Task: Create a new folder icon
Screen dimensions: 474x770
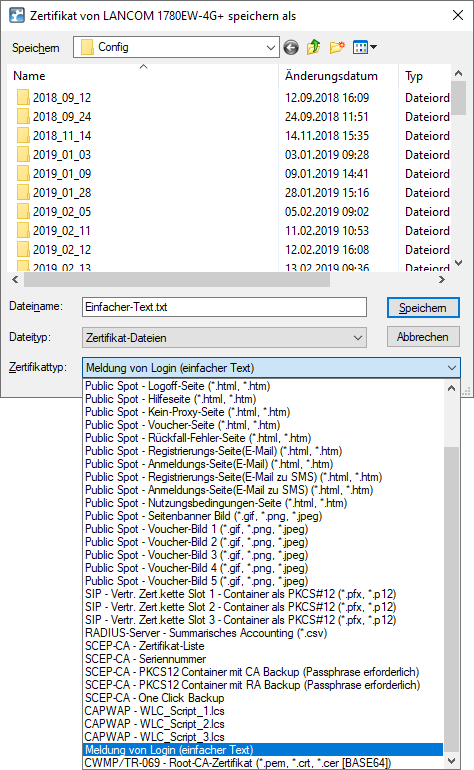Action: [337, 48]
